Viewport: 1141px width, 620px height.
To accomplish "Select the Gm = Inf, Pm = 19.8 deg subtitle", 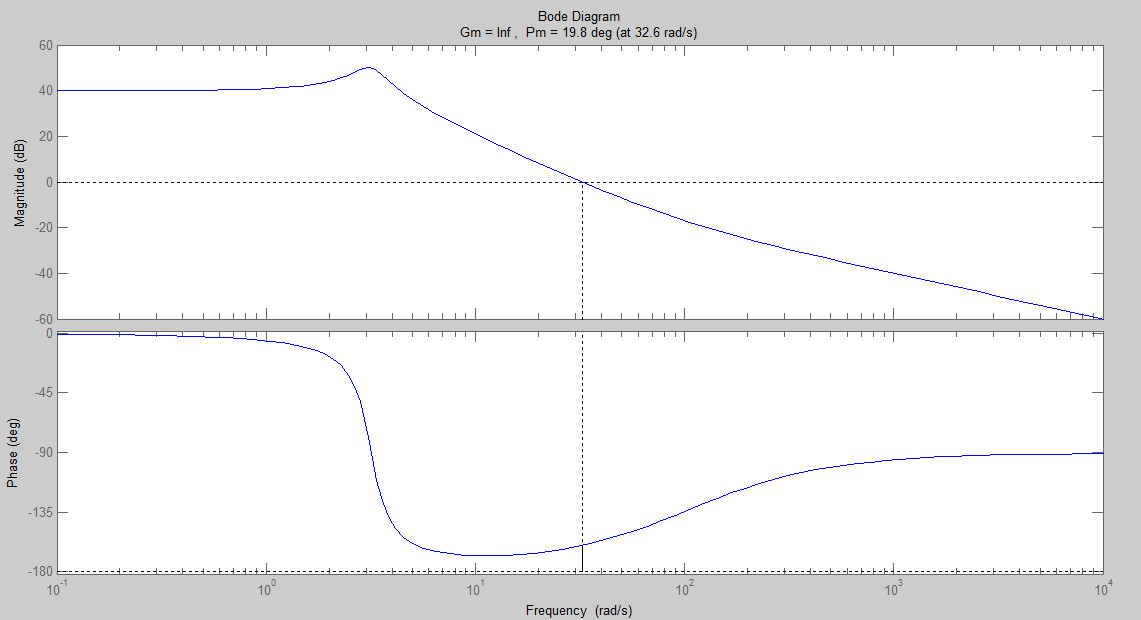I will click(579, 33).
